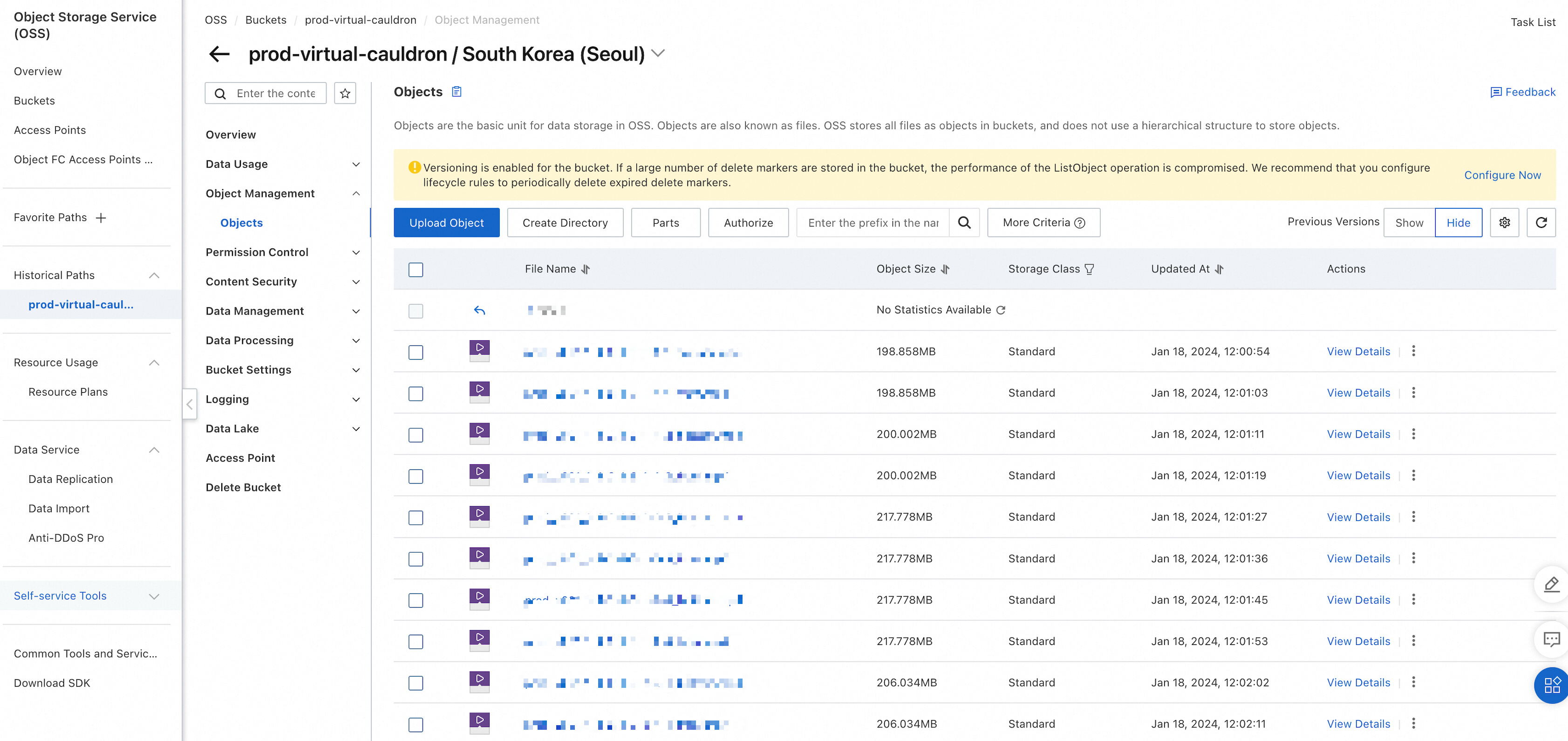Open more actions for 12:02:02 row
The image size is (1568, 741).
click(x=1413, y=683)
